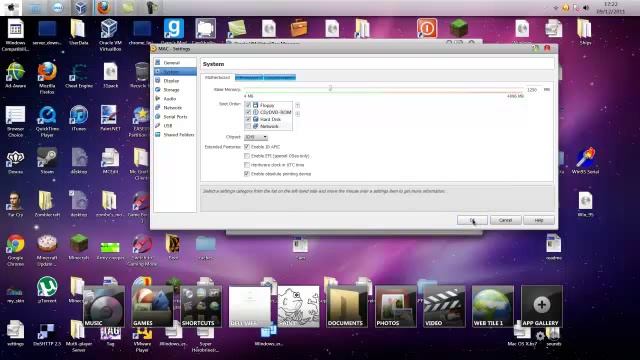Image resolution: width=640 pixels, height=360 pixels.
Task: Toggle the Hard Disk boot order checkbox
Action: (x=248, y=119)
